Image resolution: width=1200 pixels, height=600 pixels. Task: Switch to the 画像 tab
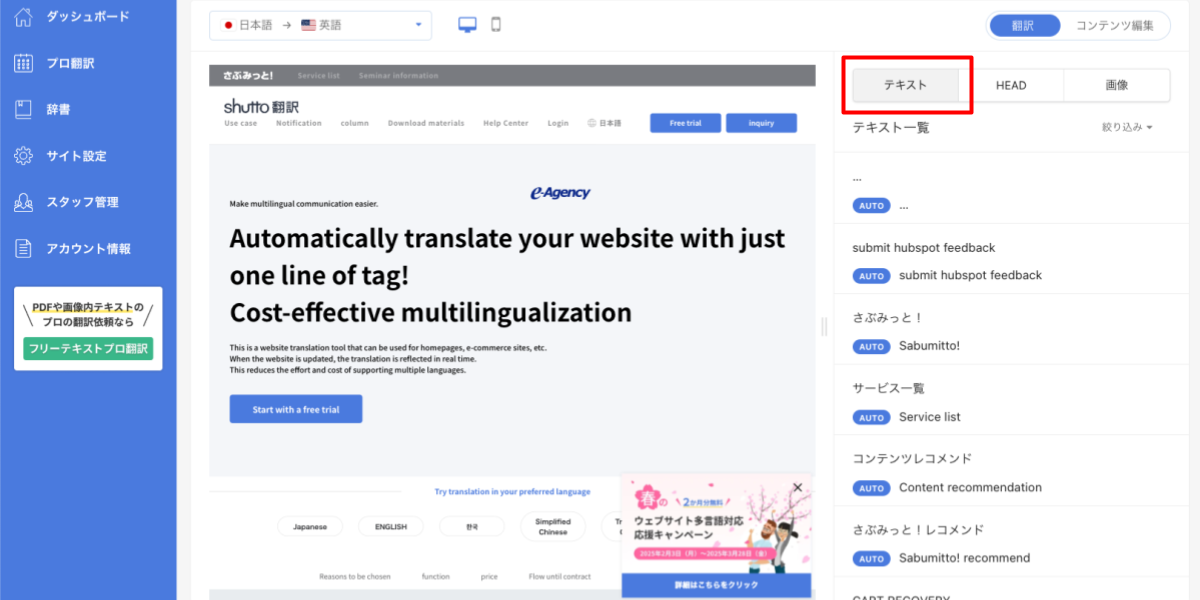(x=1117, y=85)
